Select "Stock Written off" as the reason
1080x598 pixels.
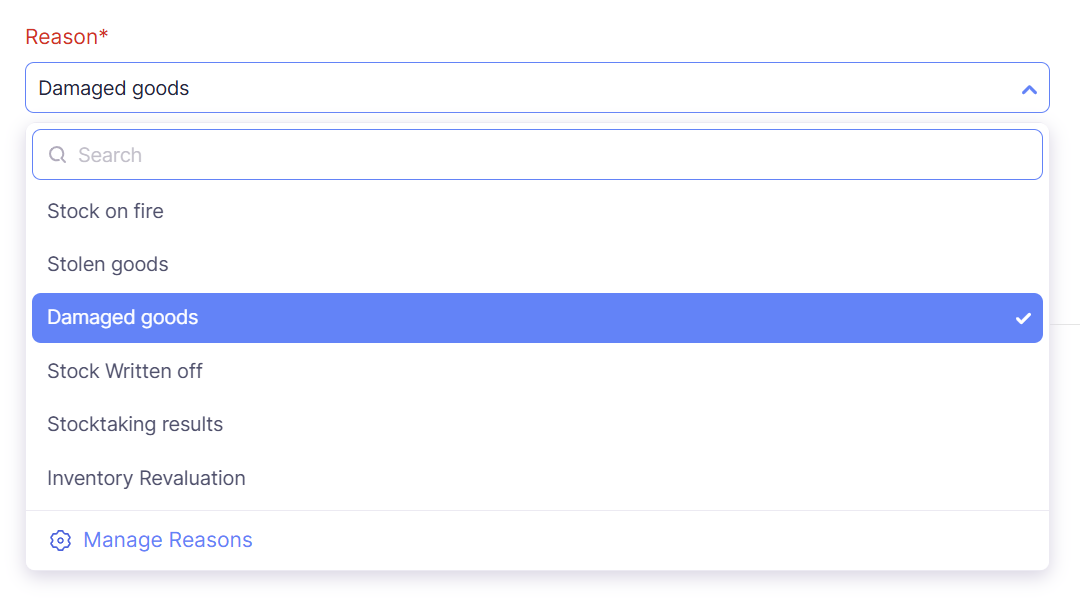point(125,371)
